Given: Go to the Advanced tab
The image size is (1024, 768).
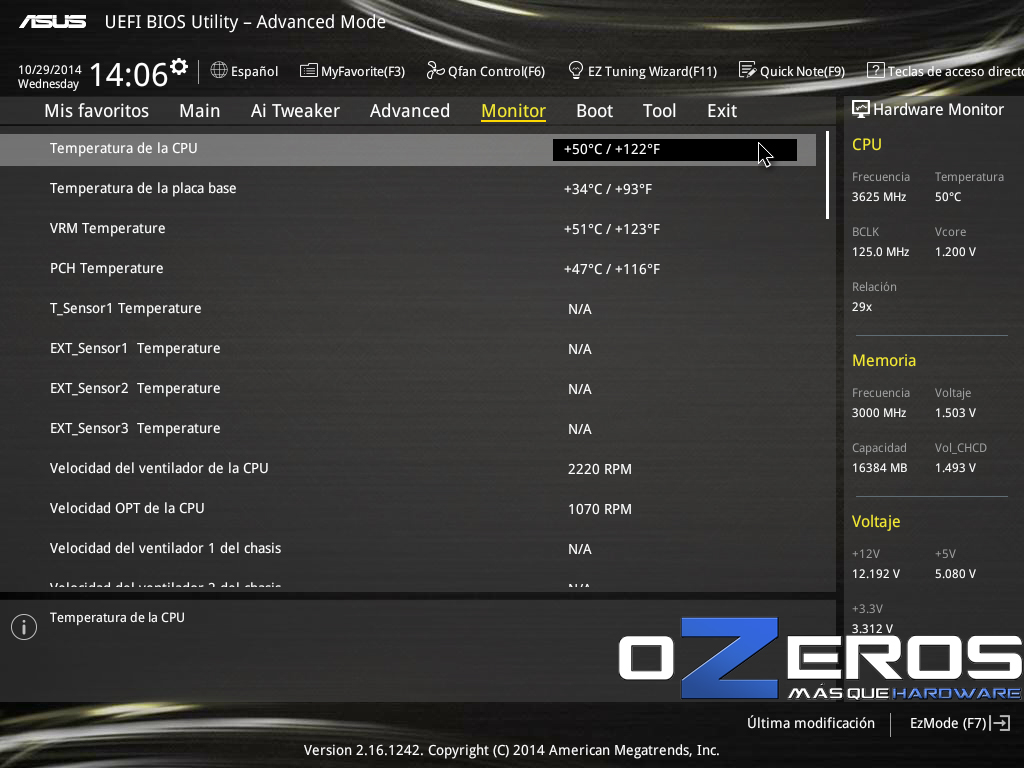Looking at the screenshot, I should pyautogui.click(x=410, y=111).
